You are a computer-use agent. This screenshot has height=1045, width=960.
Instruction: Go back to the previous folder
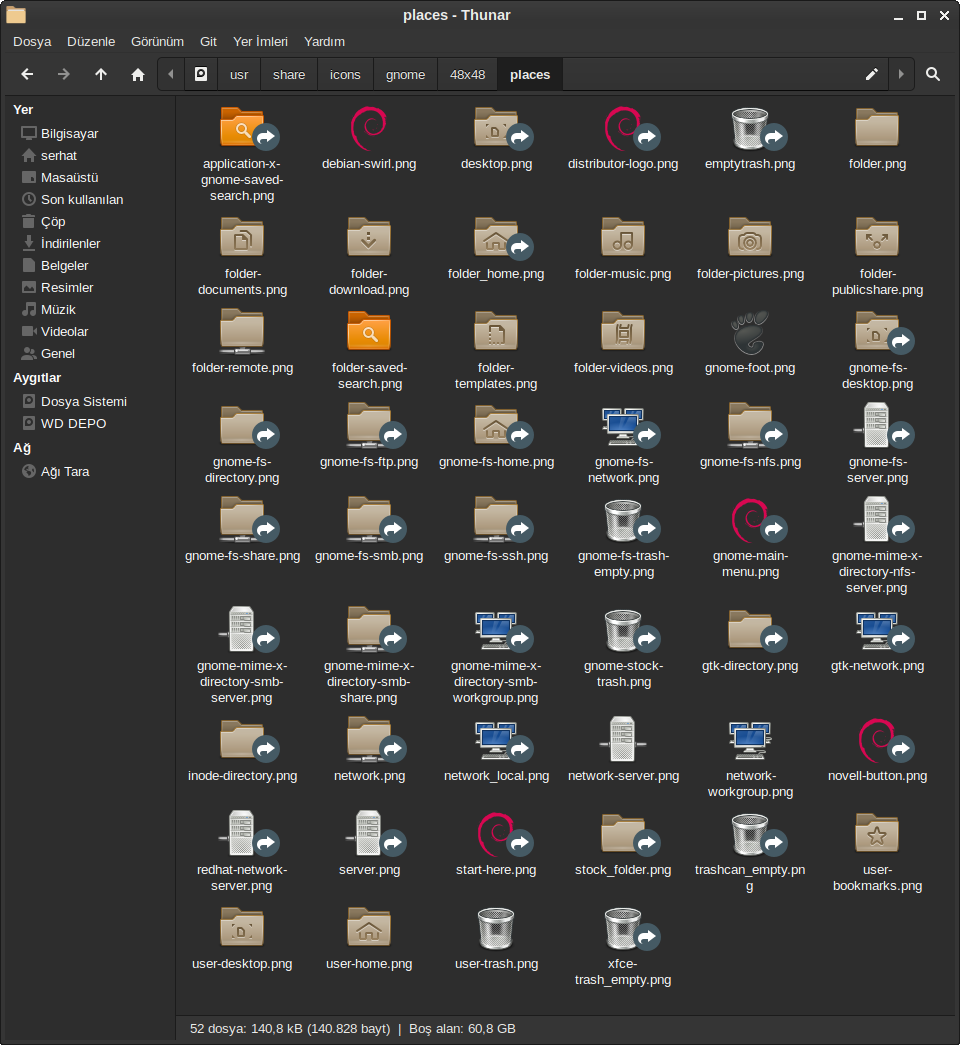27,74
